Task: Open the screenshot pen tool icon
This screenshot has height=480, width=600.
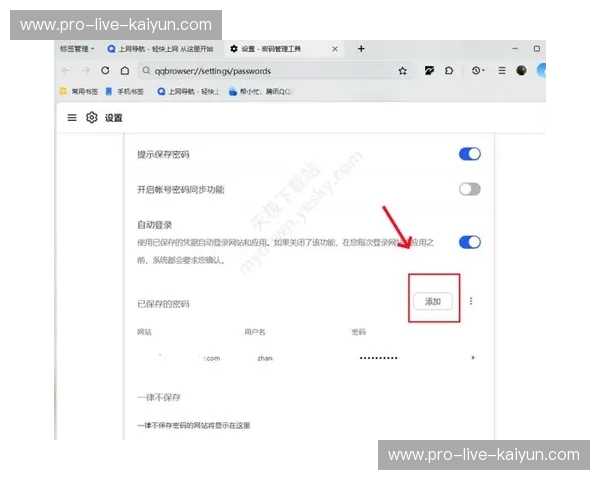Action: click(429, 70)
